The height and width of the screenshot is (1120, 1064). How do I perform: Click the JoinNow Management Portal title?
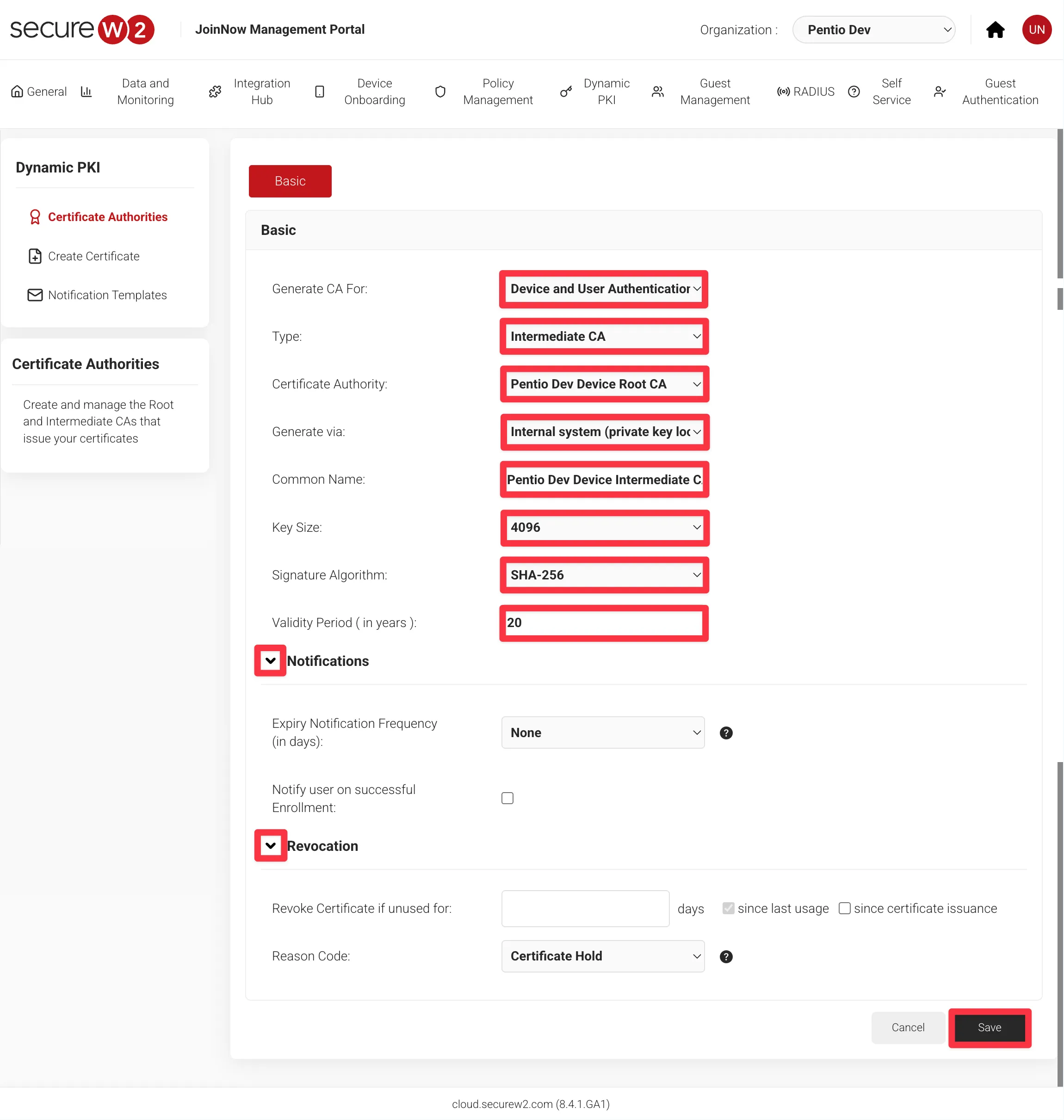(x=279, y=30)
